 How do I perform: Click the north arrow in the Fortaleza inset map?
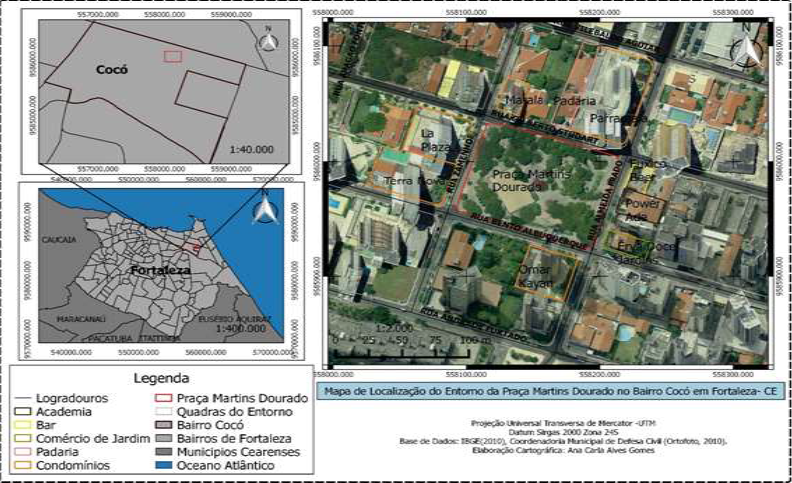point(264,210)
